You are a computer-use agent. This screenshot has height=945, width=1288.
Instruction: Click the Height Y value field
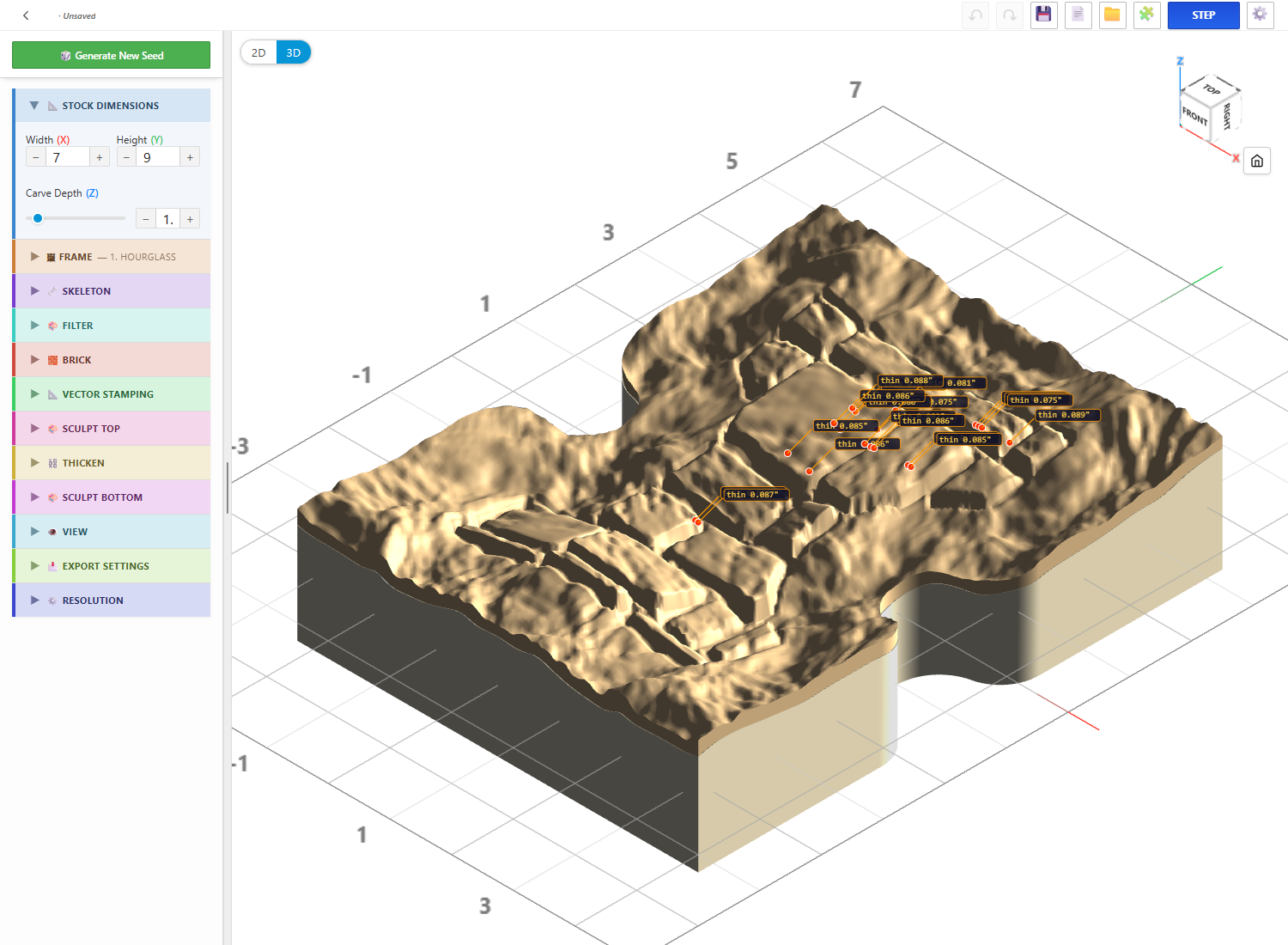(x=158, y=157)
